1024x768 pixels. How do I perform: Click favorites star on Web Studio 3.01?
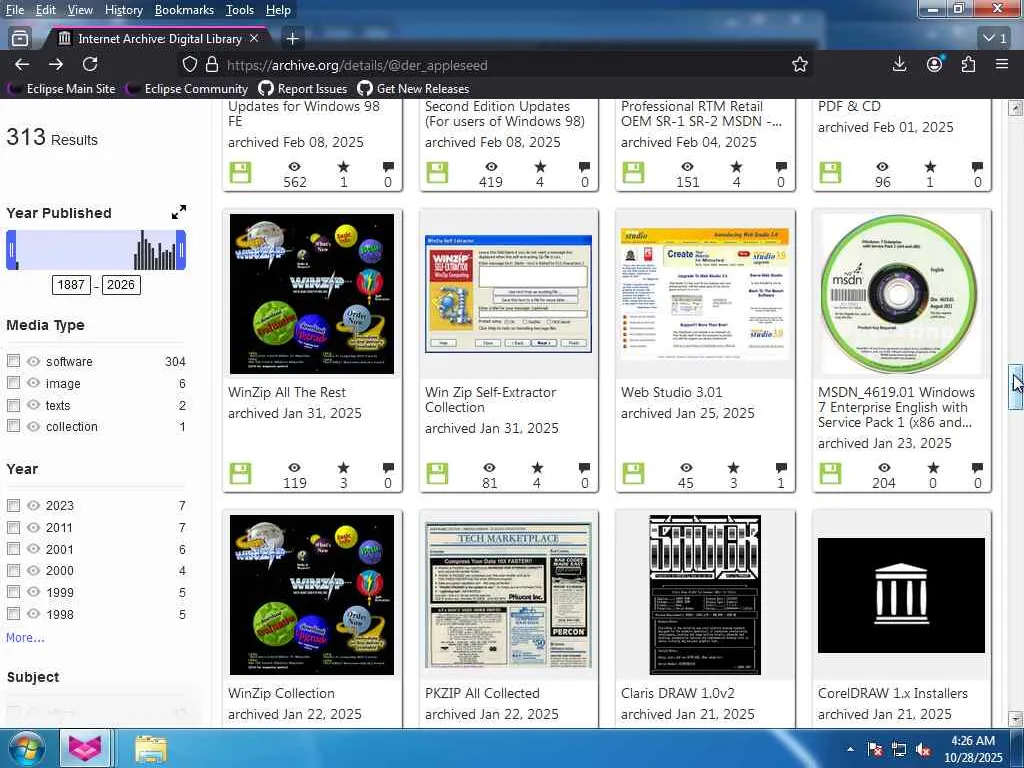733,468
